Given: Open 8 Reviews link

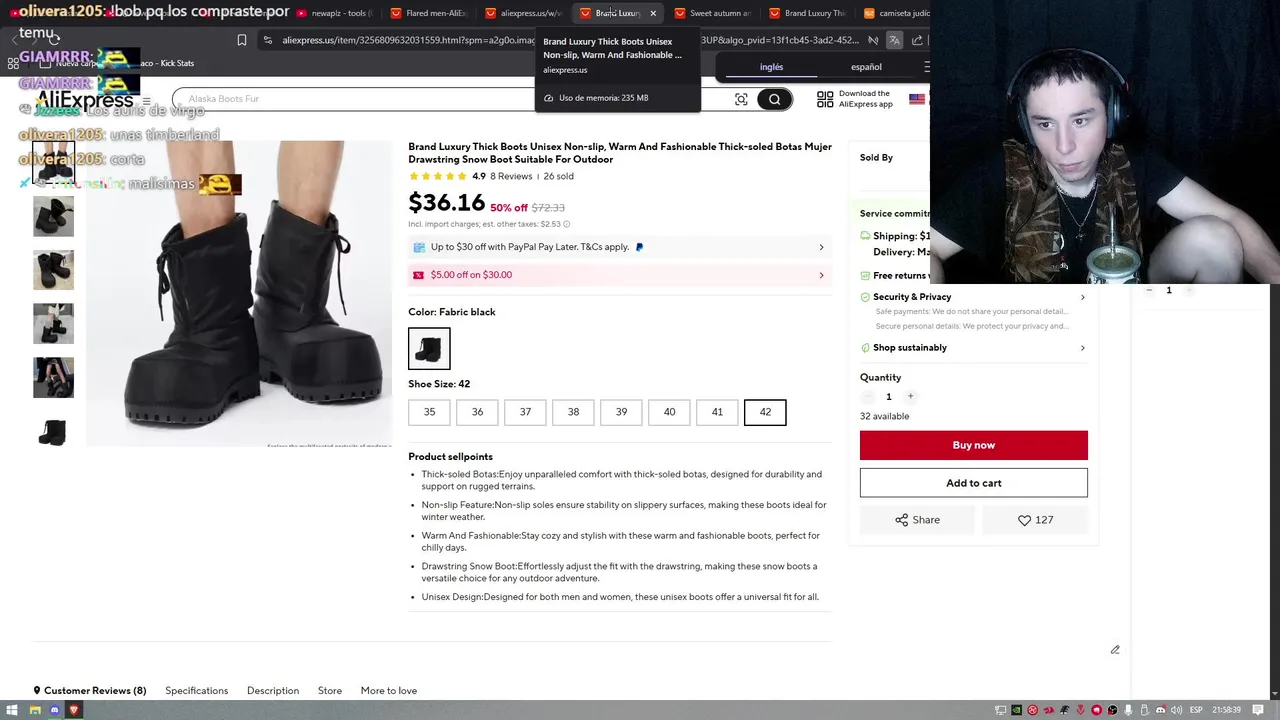Looking at the screenshot, I should 511,176.
